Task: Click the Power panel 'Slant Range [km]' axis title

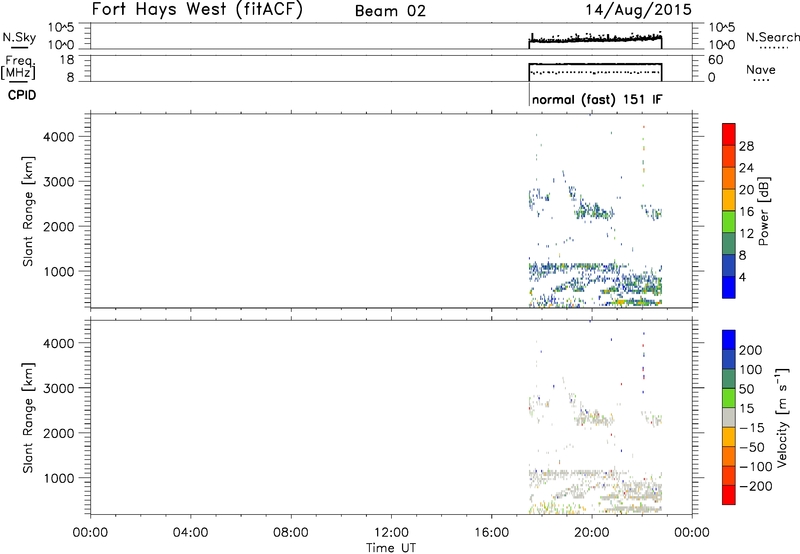Action: tap(28, 211)
